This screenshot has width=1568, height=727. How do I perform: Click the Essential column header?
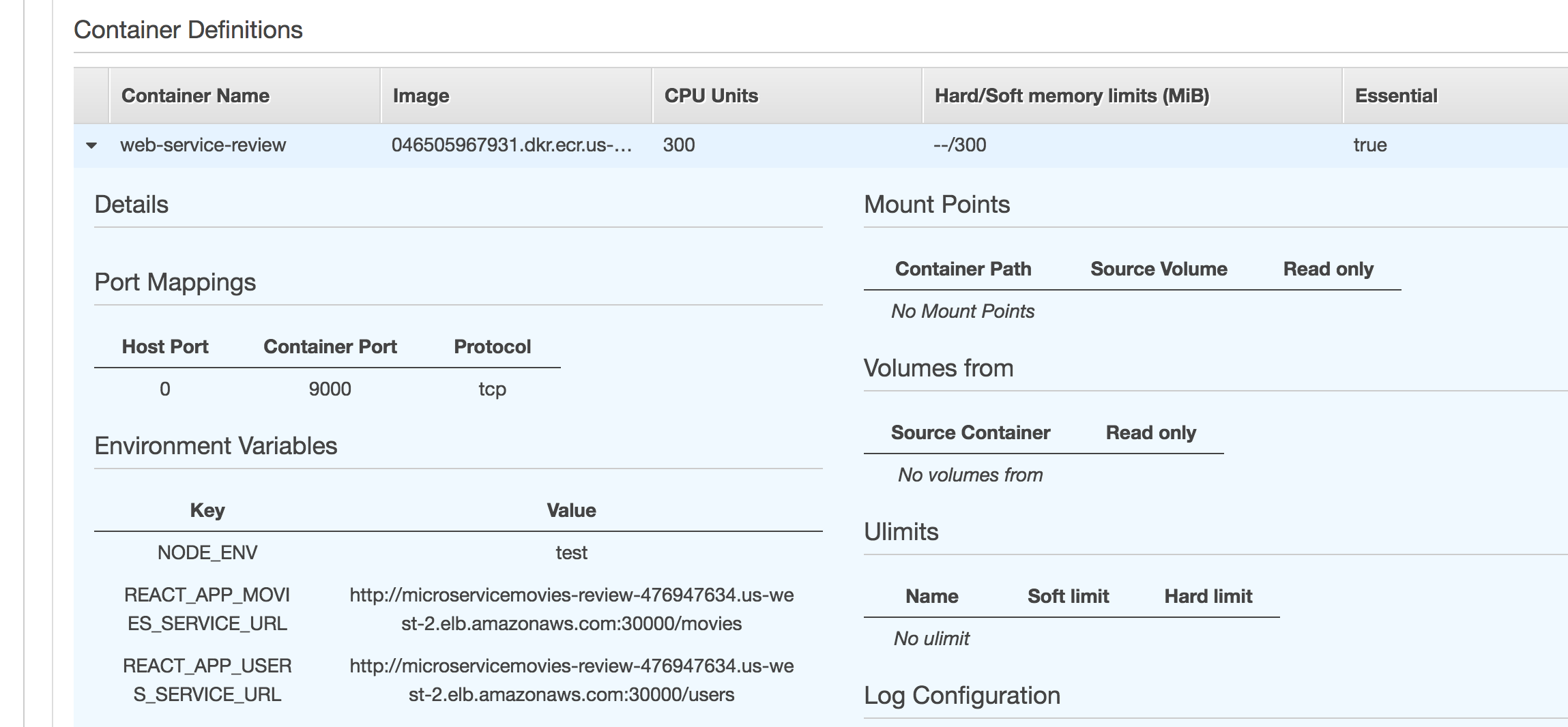point(1396,95)
